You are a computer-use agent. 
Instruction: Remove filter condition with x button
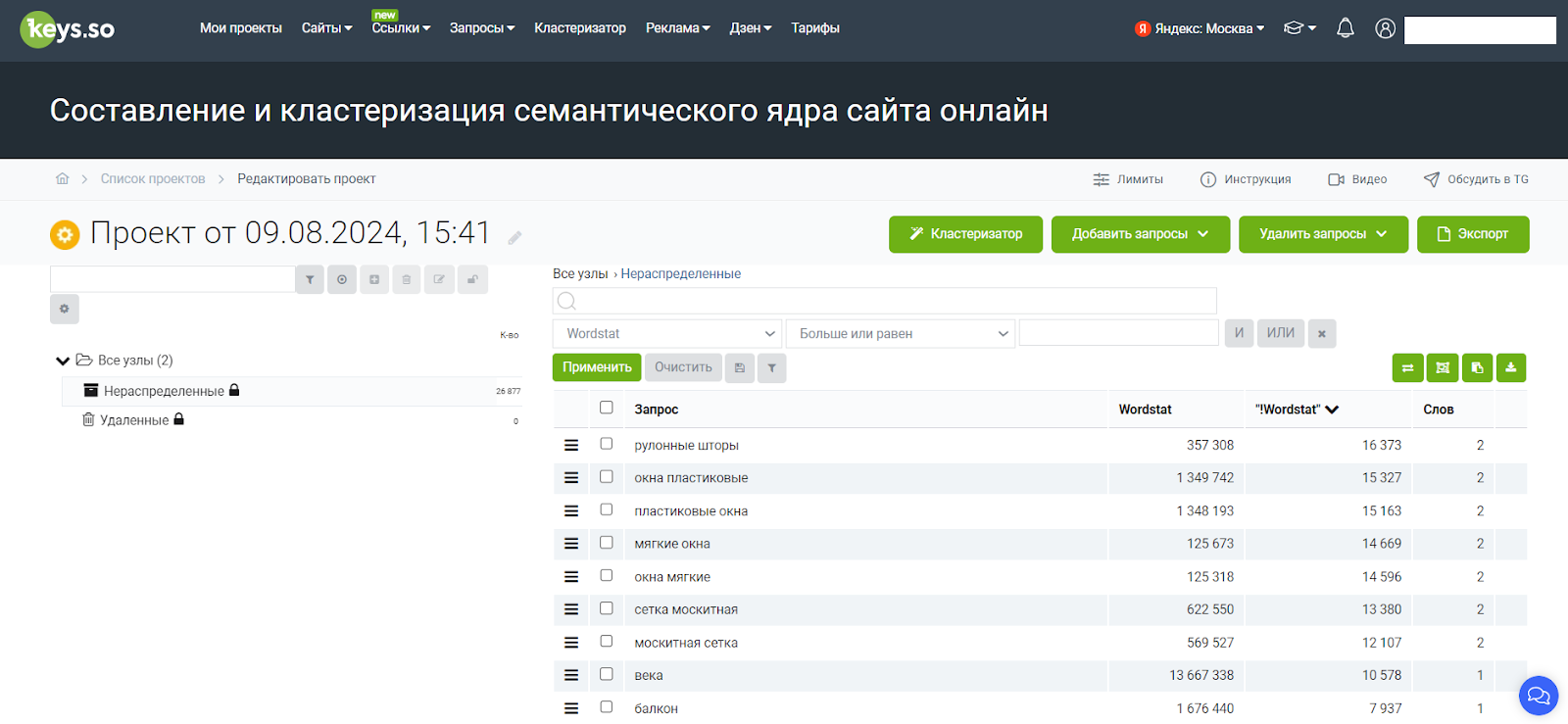click(1322, 333)
